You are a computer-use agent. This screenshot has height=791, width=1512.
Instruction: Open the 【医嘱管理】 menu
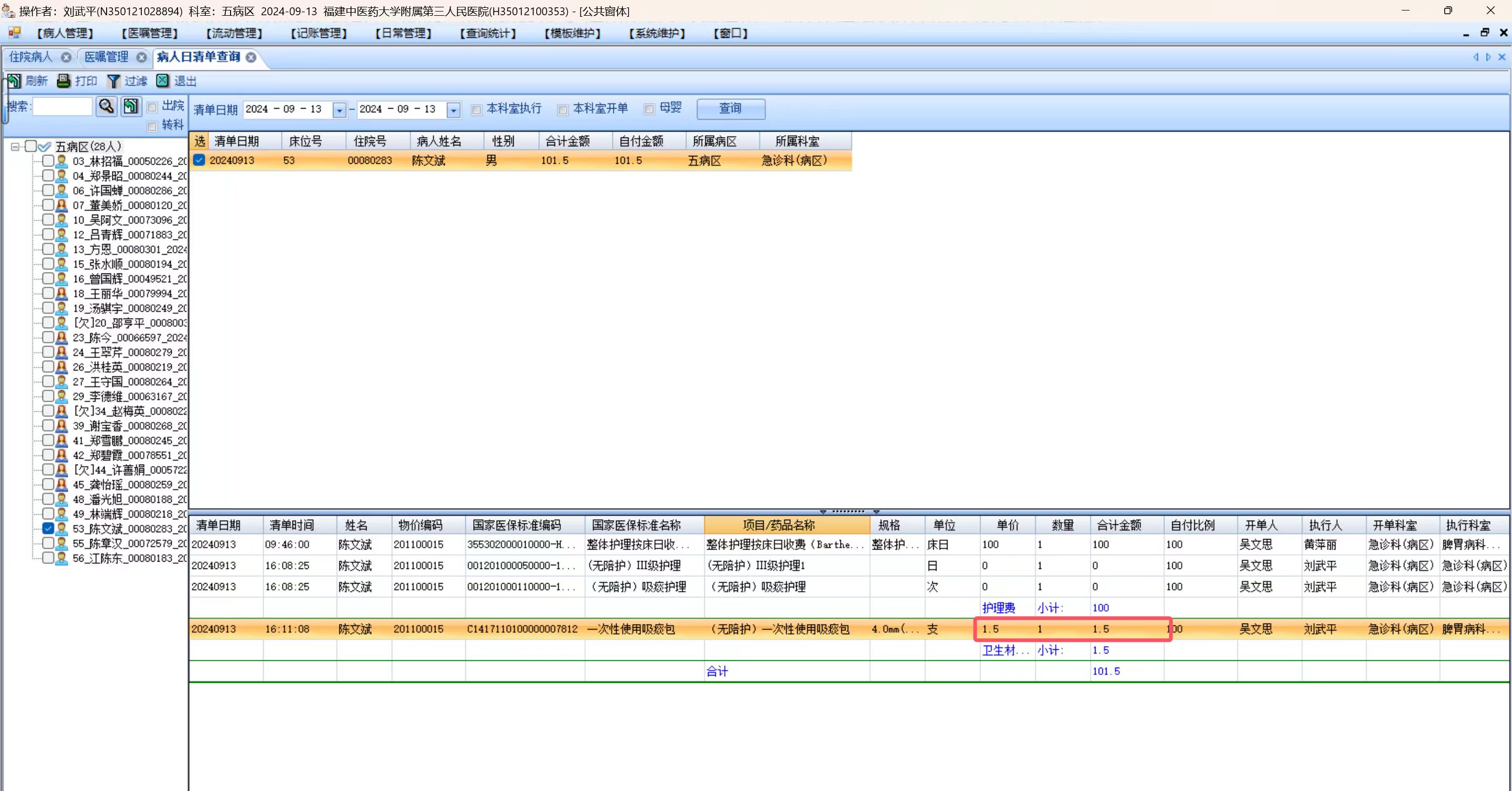point(150,34)
